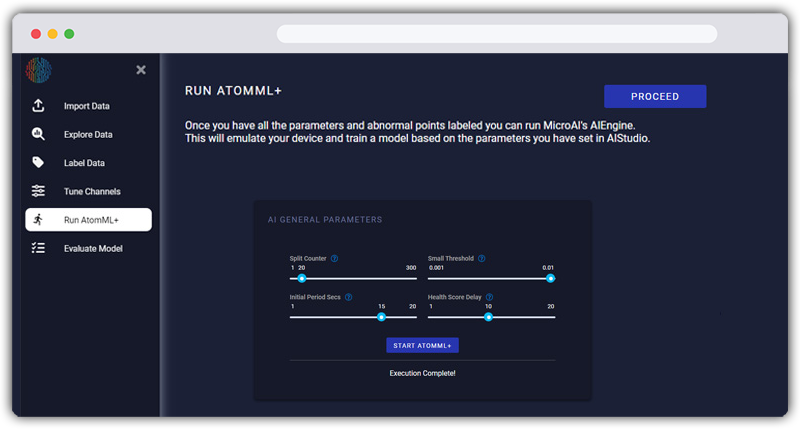Click the browser address bar

tap(497, 34)
